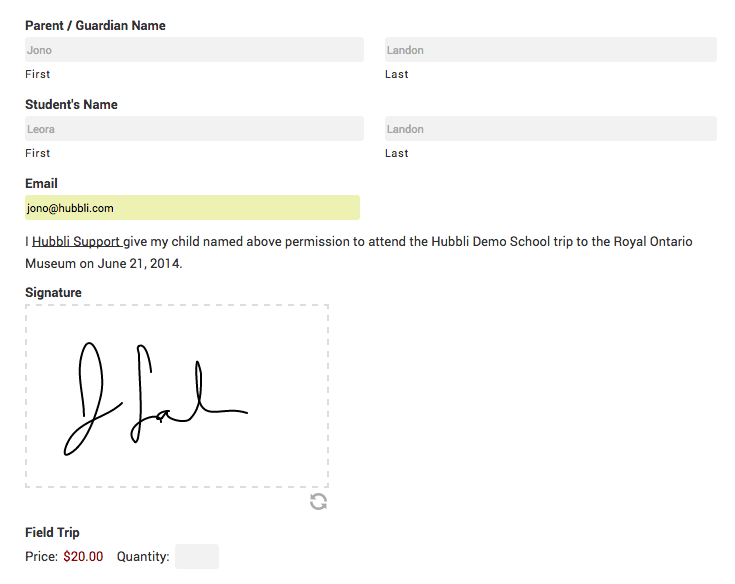The width and height of the screenshot is (735, 584).
Task: Click the First sublabel under Jono
Action: (x=38, y=74)
